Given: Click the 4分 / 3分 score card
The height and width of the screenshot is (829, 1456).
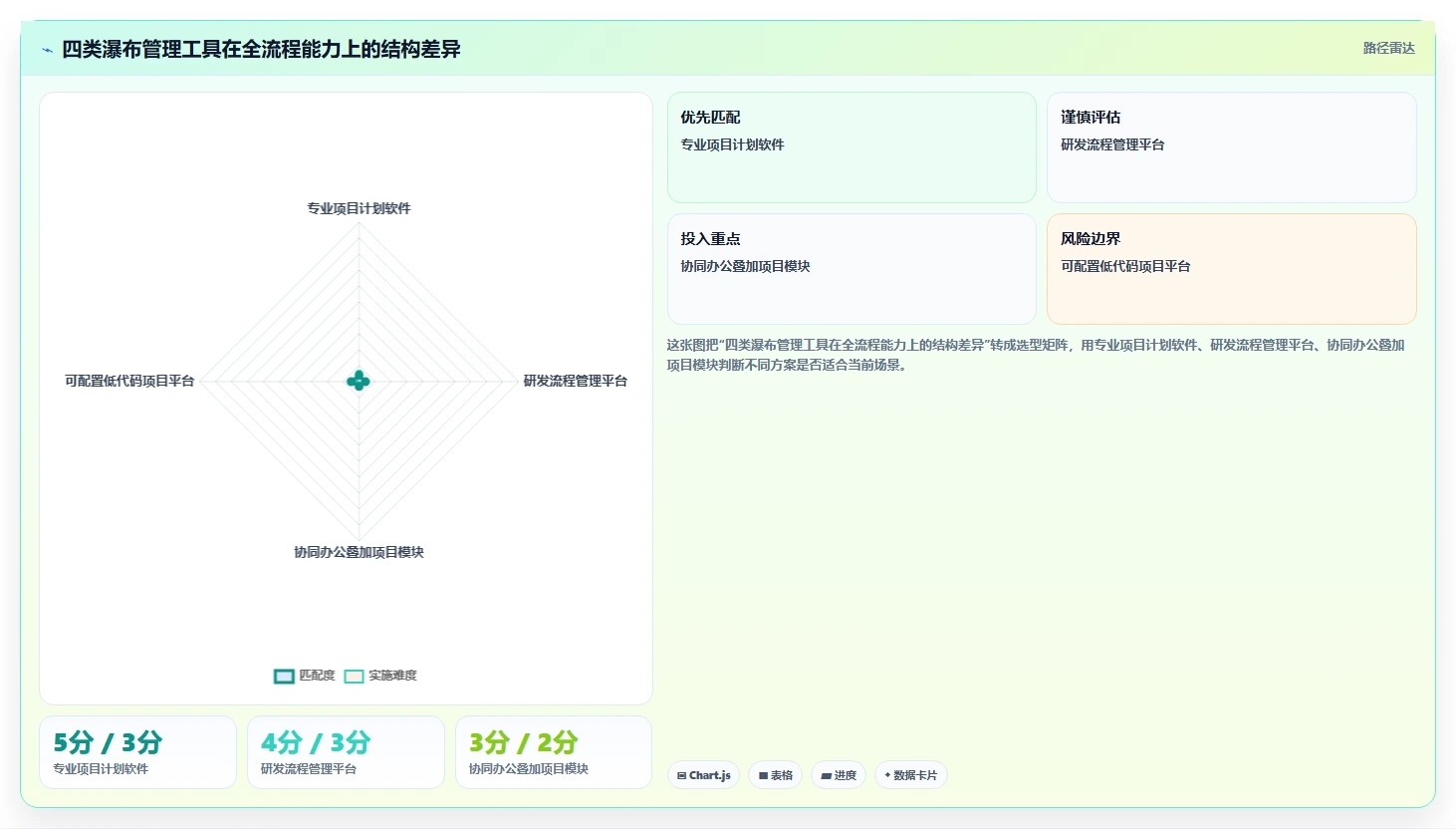Looking at the screenshot, I should pos(346,752).
